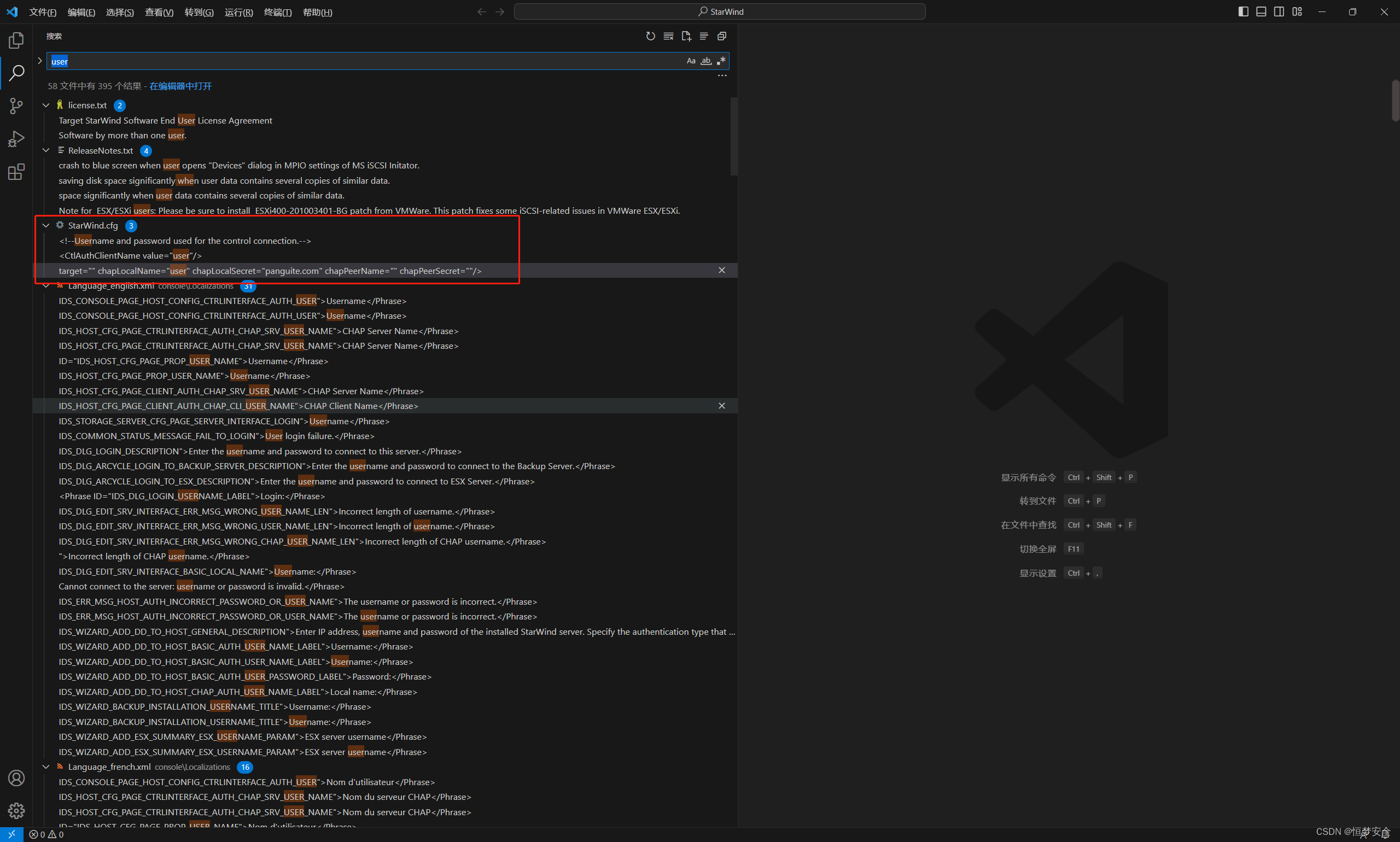
Task: Toggle Use Regular Expression option
Action: 721,61
